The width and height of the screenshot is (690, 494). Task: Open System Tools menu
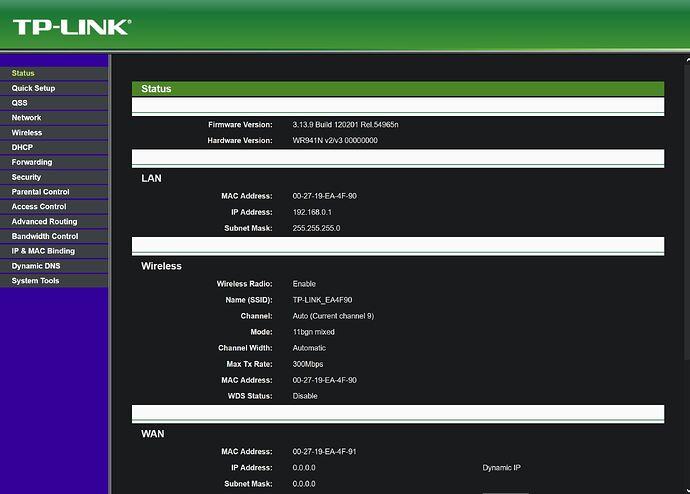[54, 281]
